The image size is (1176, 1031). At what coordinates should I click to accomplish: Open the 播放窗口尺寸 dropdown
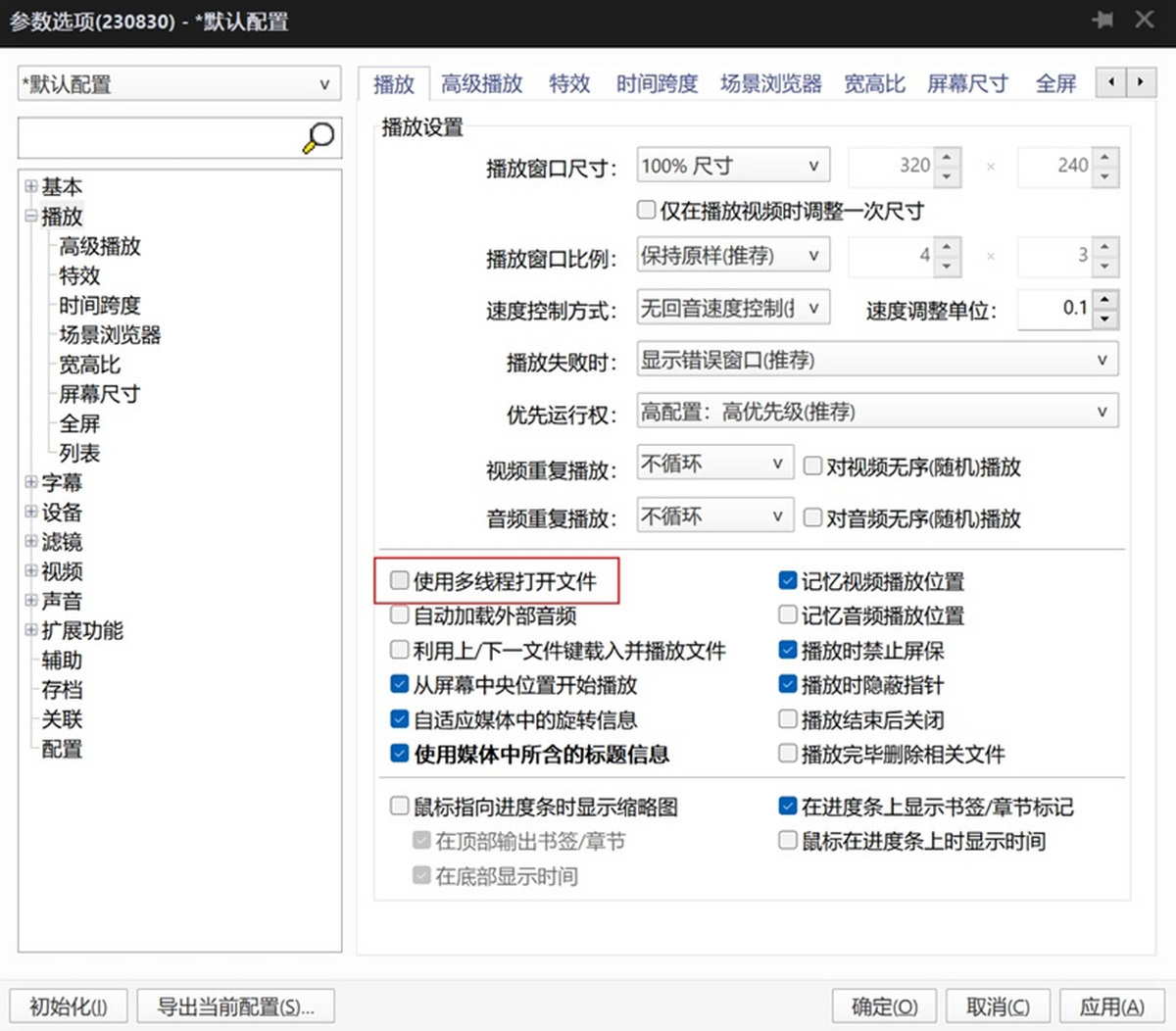tap(733, 166)
